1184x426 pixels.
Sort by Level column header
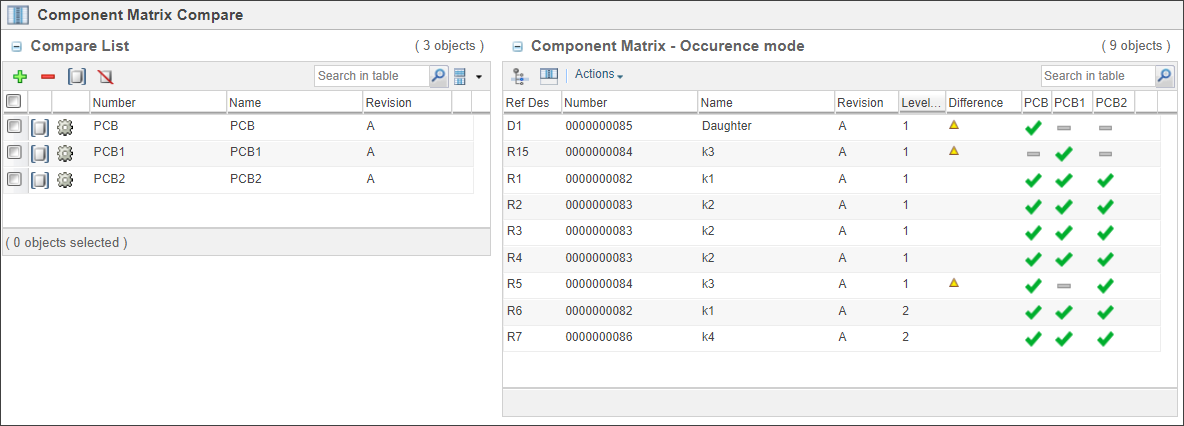921,102
